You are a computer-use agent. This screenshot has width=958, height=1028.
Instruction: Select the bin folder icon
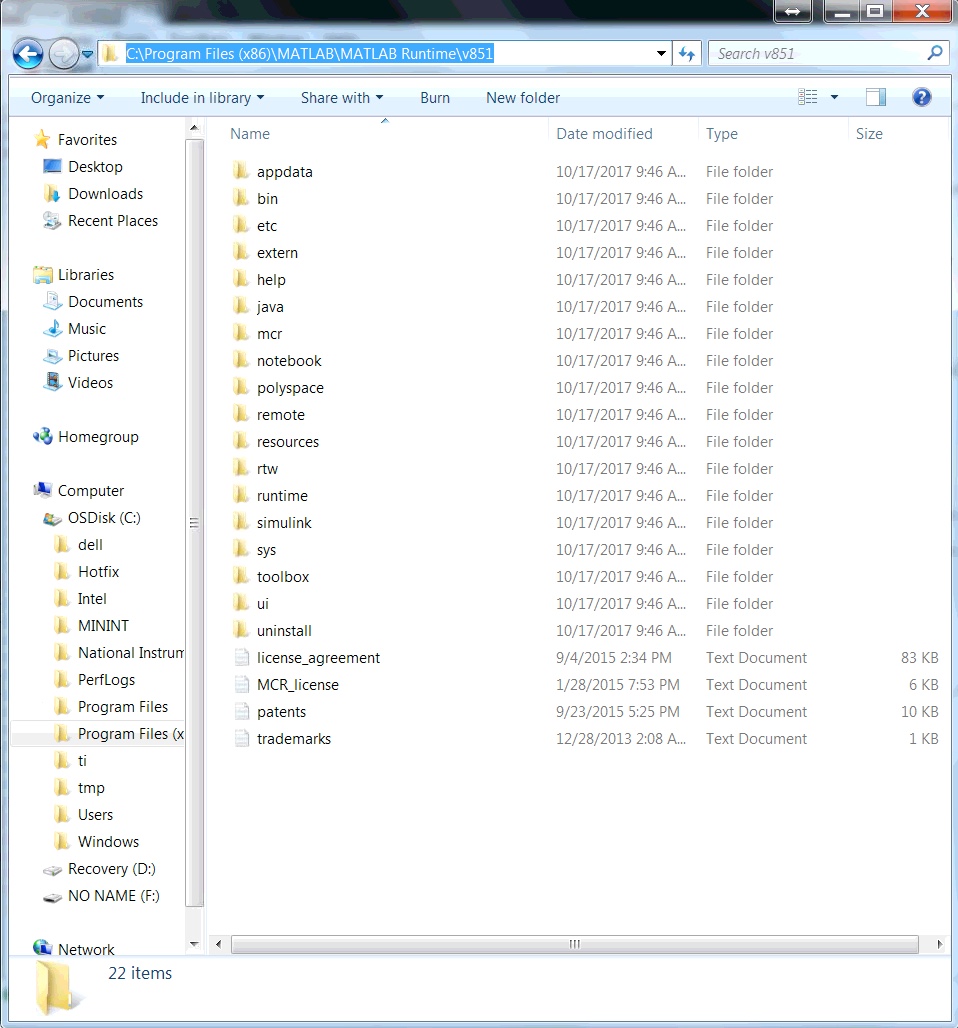click(241, 198)
